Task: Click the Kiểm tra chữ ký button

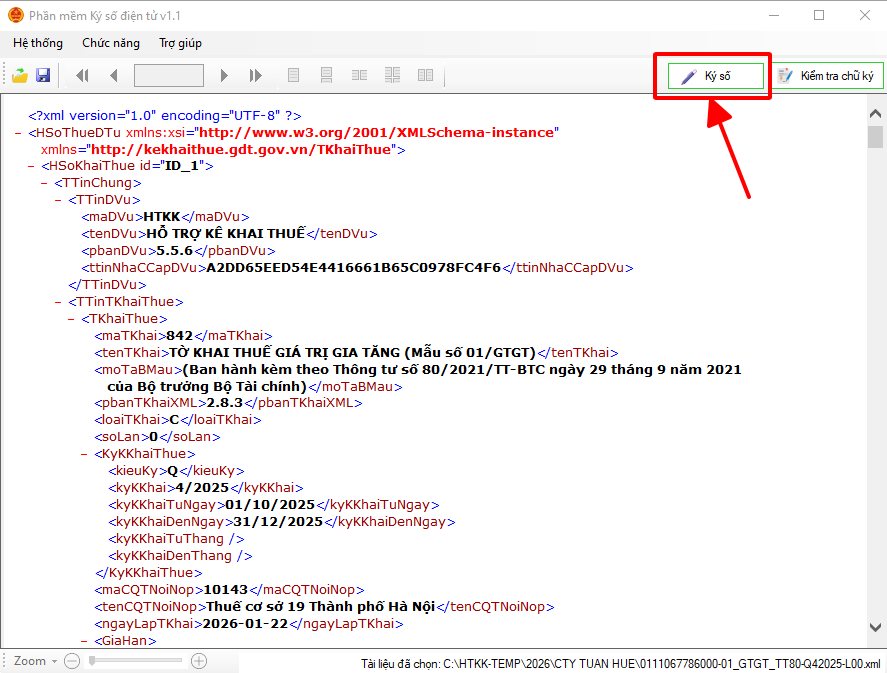Action: (826, 76)
